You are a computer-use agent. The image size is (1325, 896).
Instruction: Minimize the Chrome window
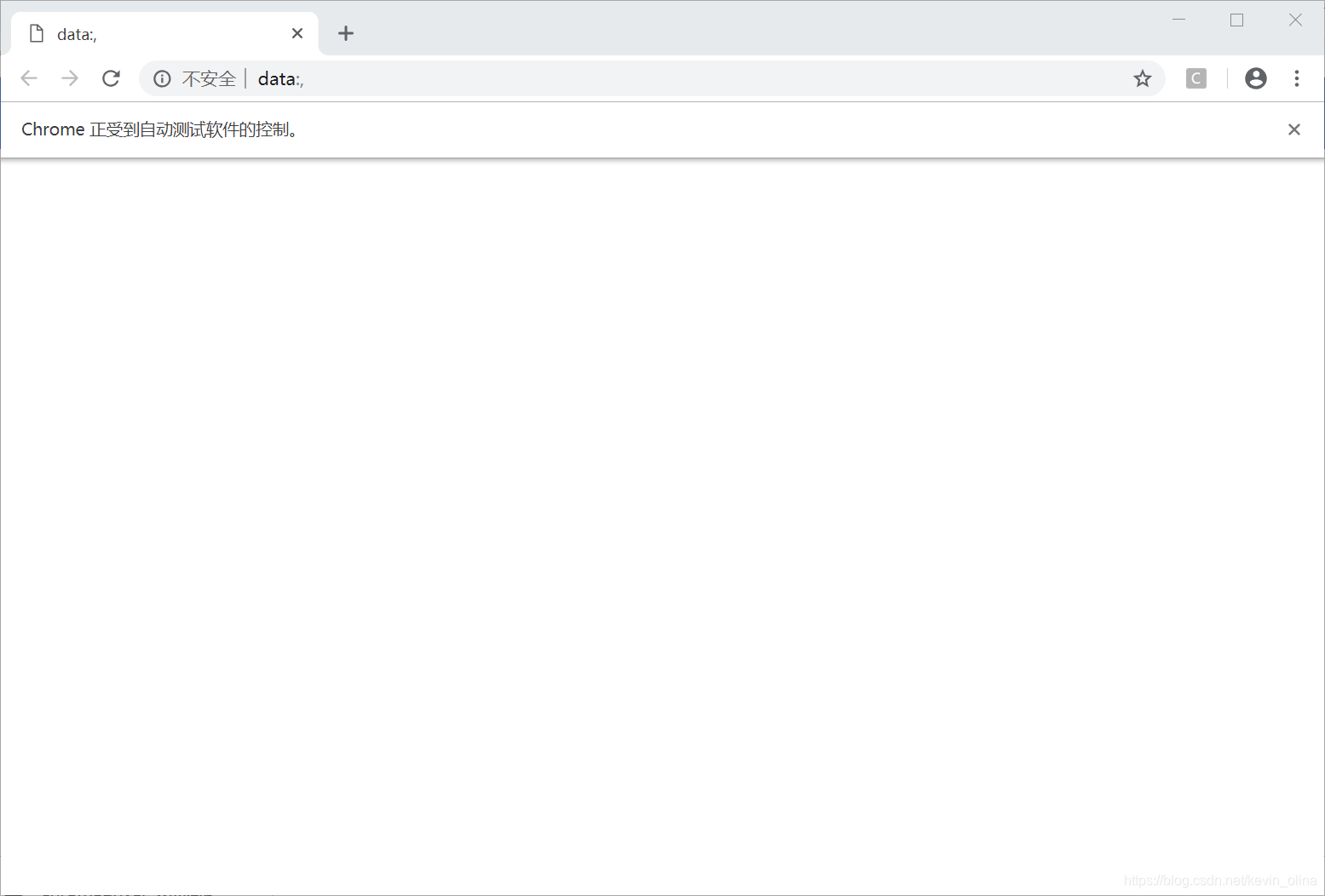pos(1179,20)
